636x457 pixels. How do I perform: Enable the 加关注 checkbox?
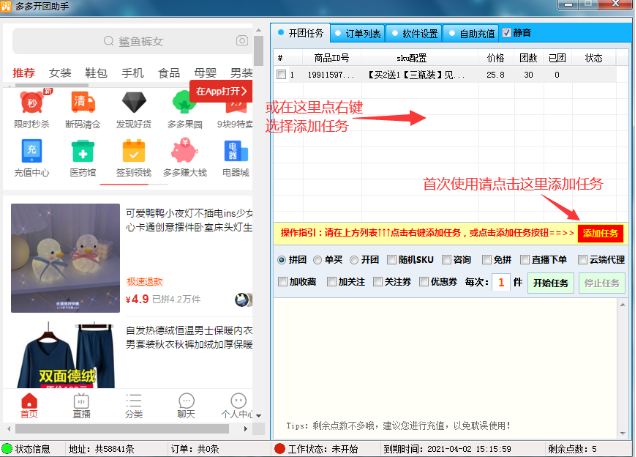pyautogui.click(x=332, y=282)
